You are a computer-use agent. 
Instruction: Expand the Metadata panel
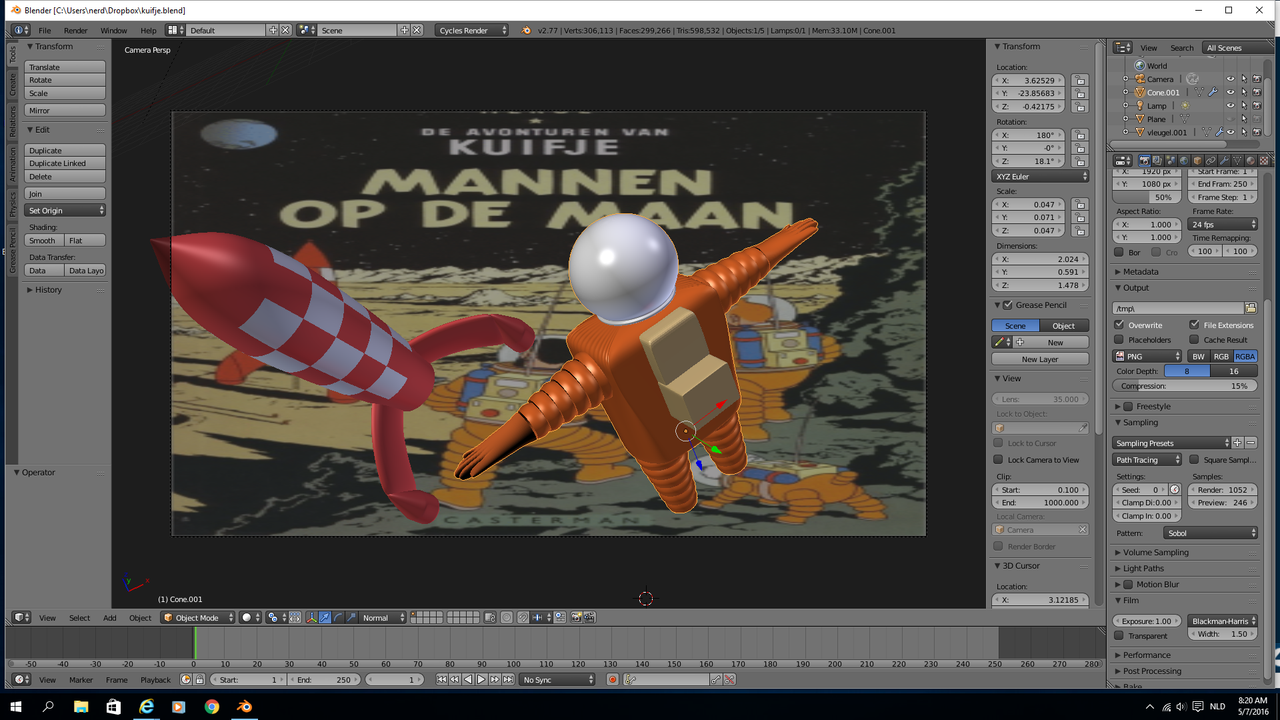tap(1140, 272)
